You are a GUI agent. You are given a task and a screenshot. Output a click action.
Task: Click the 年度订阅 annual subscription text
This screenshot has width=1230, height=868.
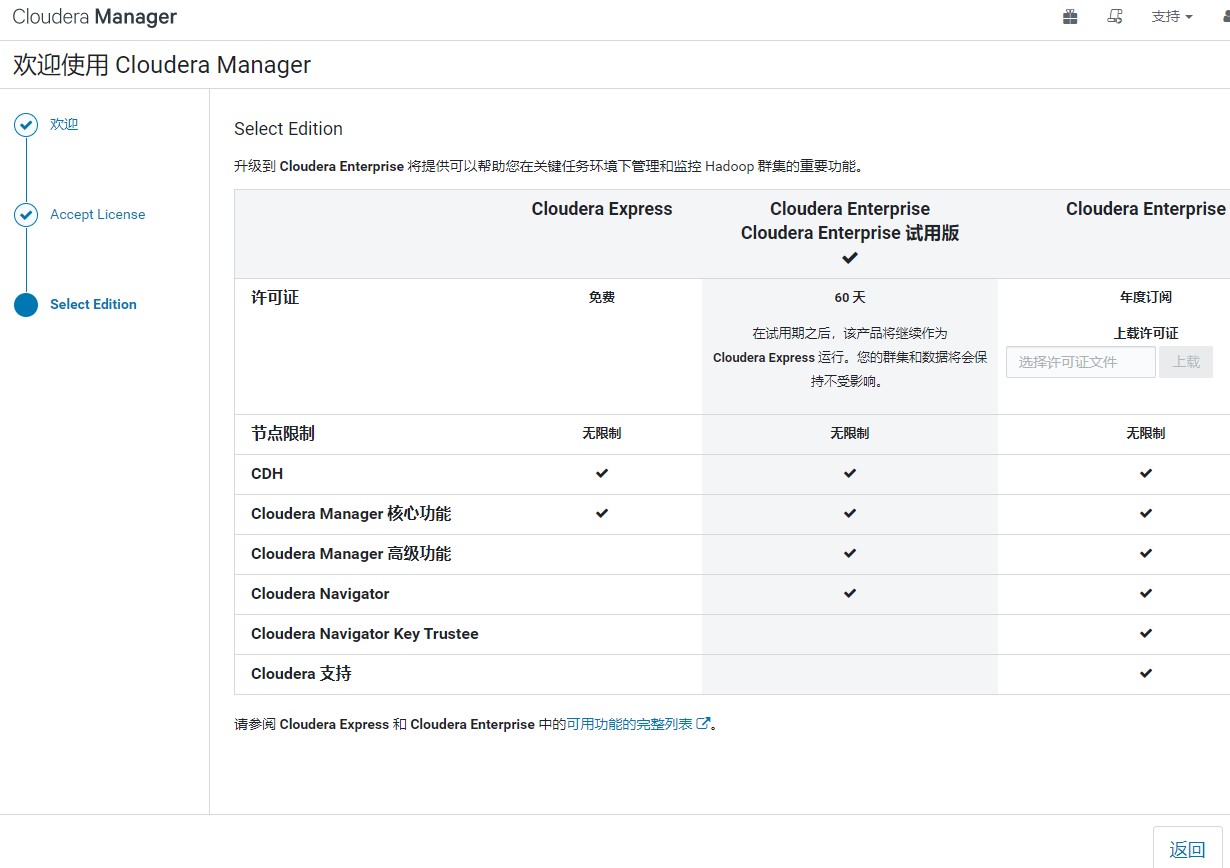point(1146,298)
